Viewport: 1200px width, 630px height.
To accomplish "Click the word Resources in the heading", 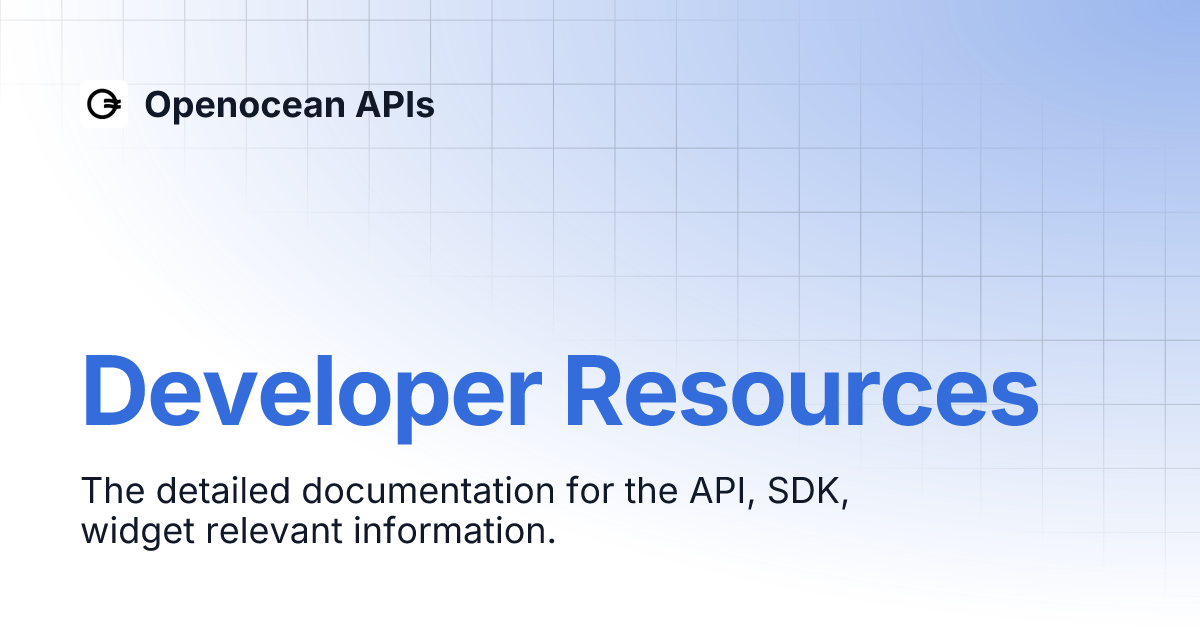I will click(x=801, y=390).
